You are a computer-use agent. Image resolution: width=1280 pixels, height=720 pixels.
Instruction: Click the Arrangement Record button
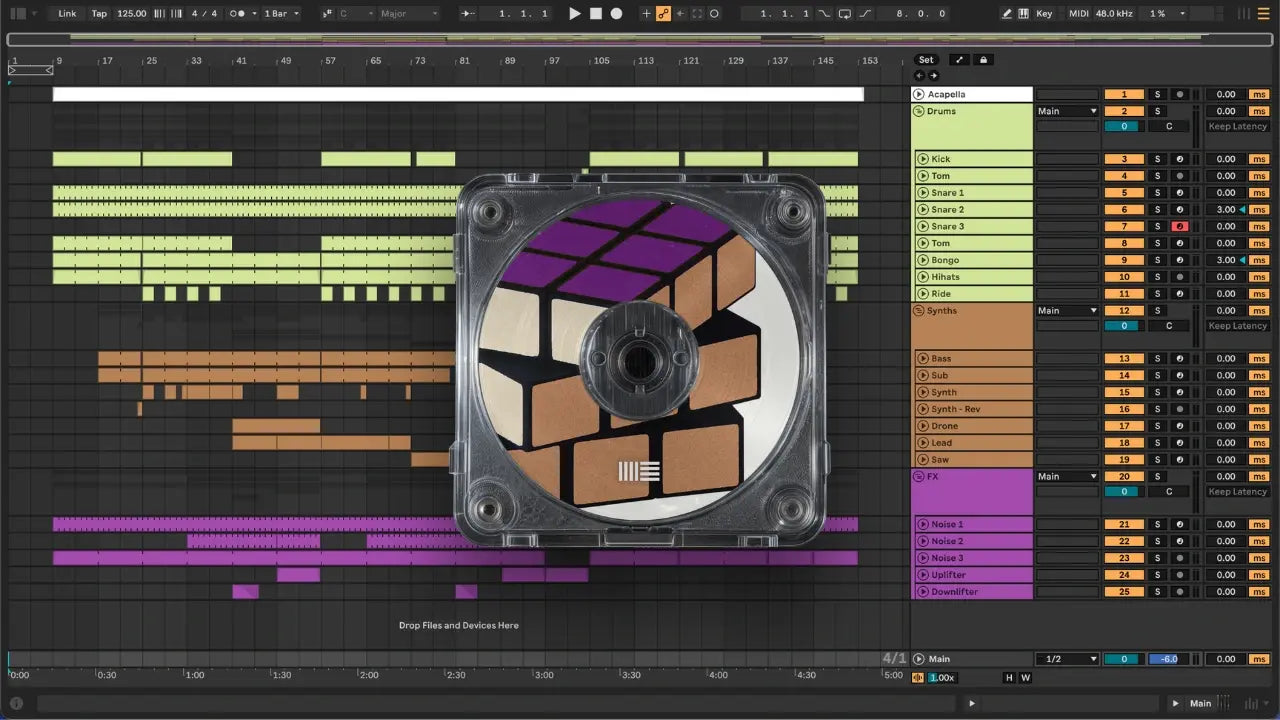(x=616, y=14)
